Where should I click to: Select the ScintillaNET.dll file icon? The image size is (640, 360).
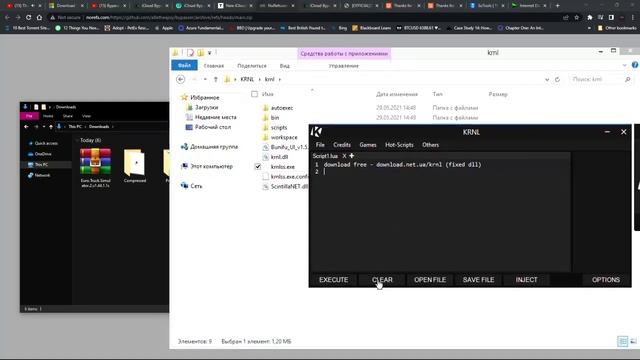coord(265,186)
